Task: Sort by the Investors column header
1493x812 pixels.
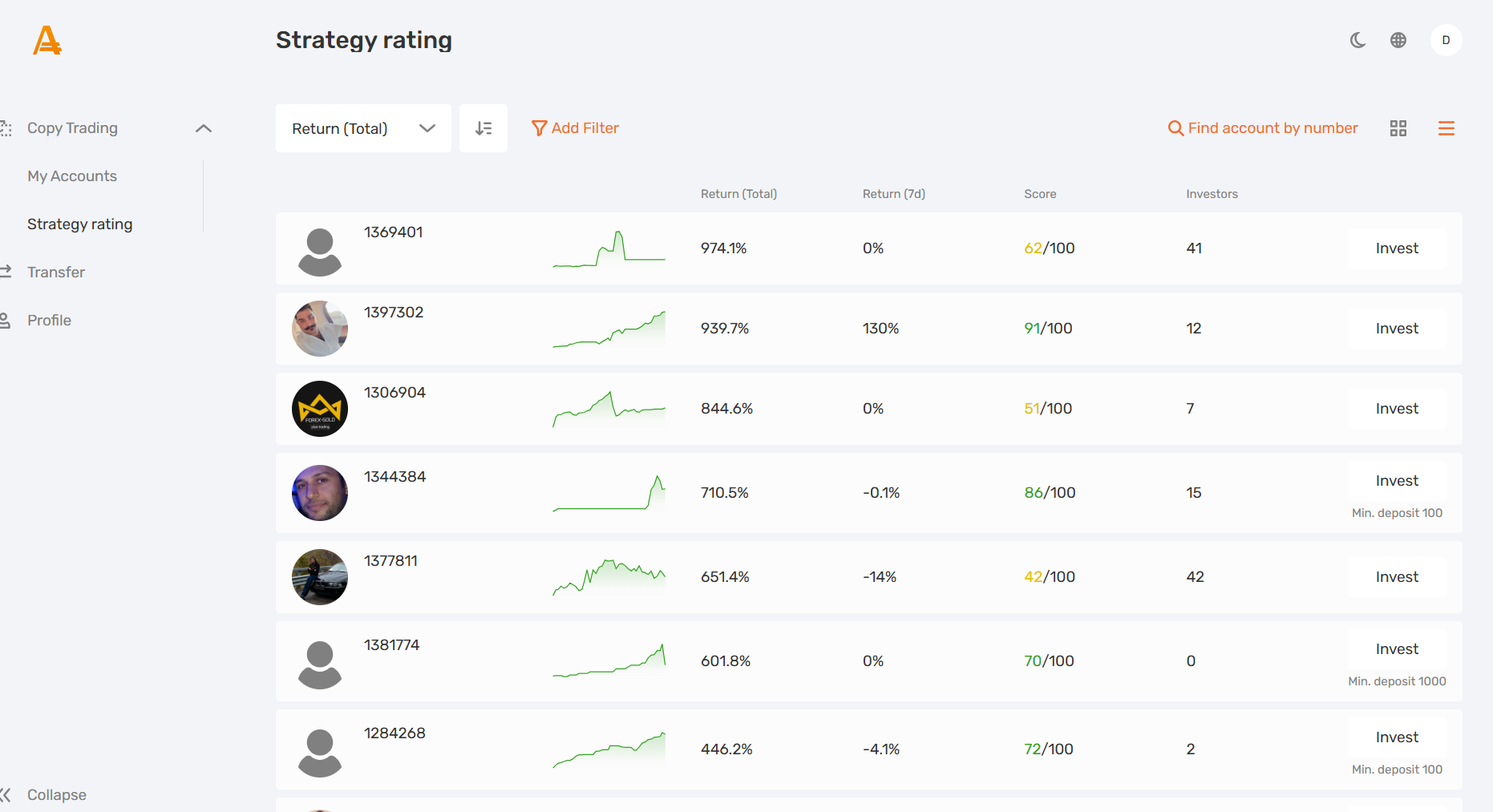Action: (1212, 193)
